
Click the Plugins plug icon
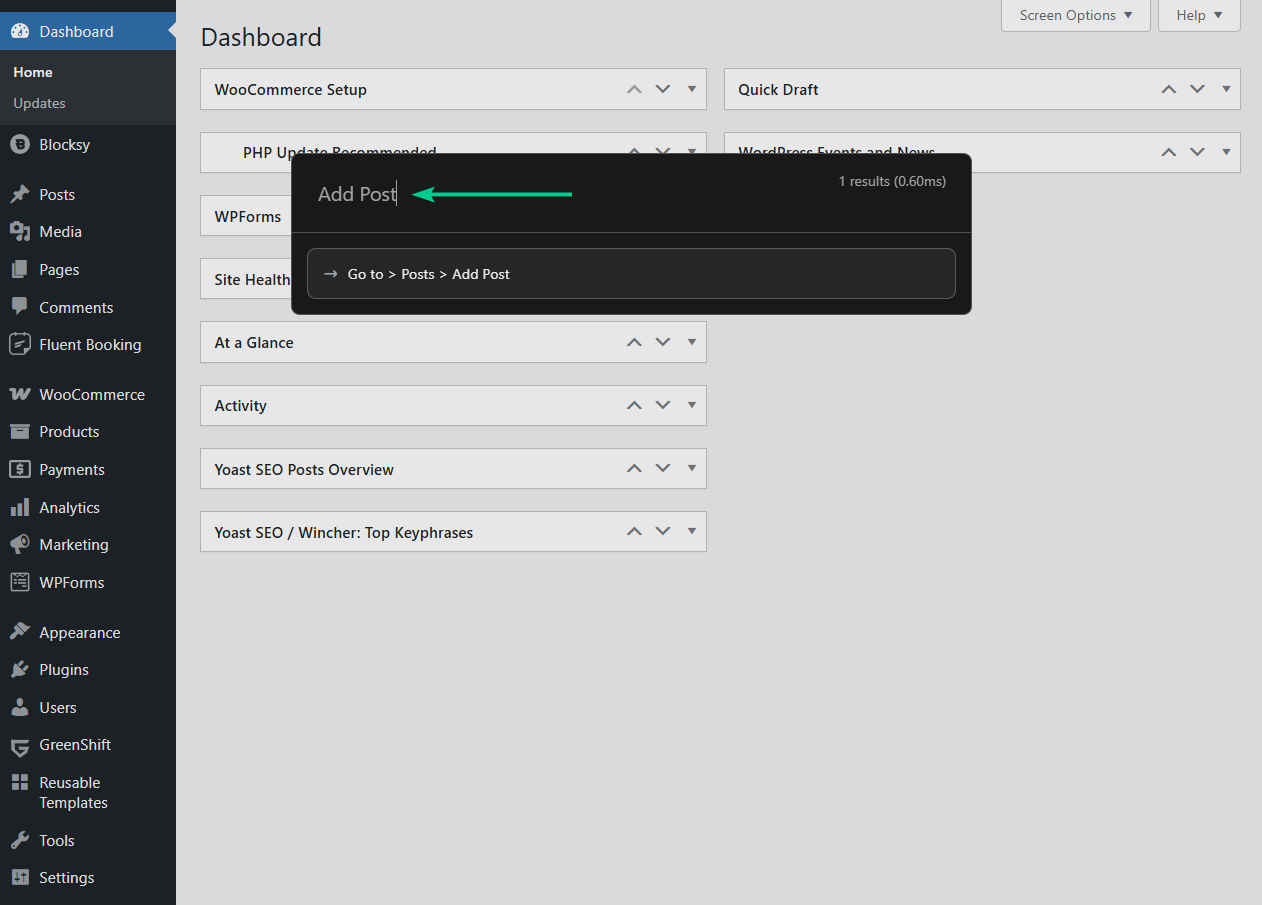tap(19, 670)
